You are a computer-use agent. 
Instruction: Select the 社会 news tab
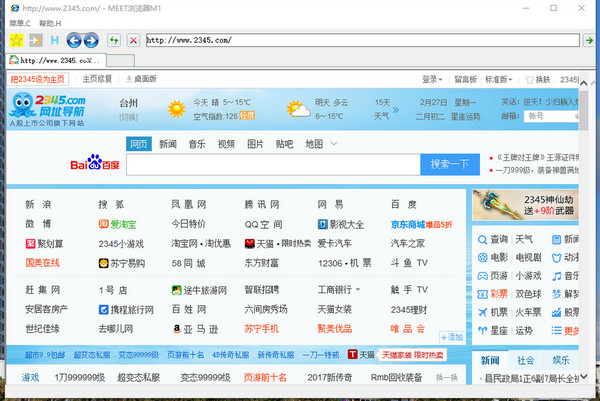click(x=525, y=360)
